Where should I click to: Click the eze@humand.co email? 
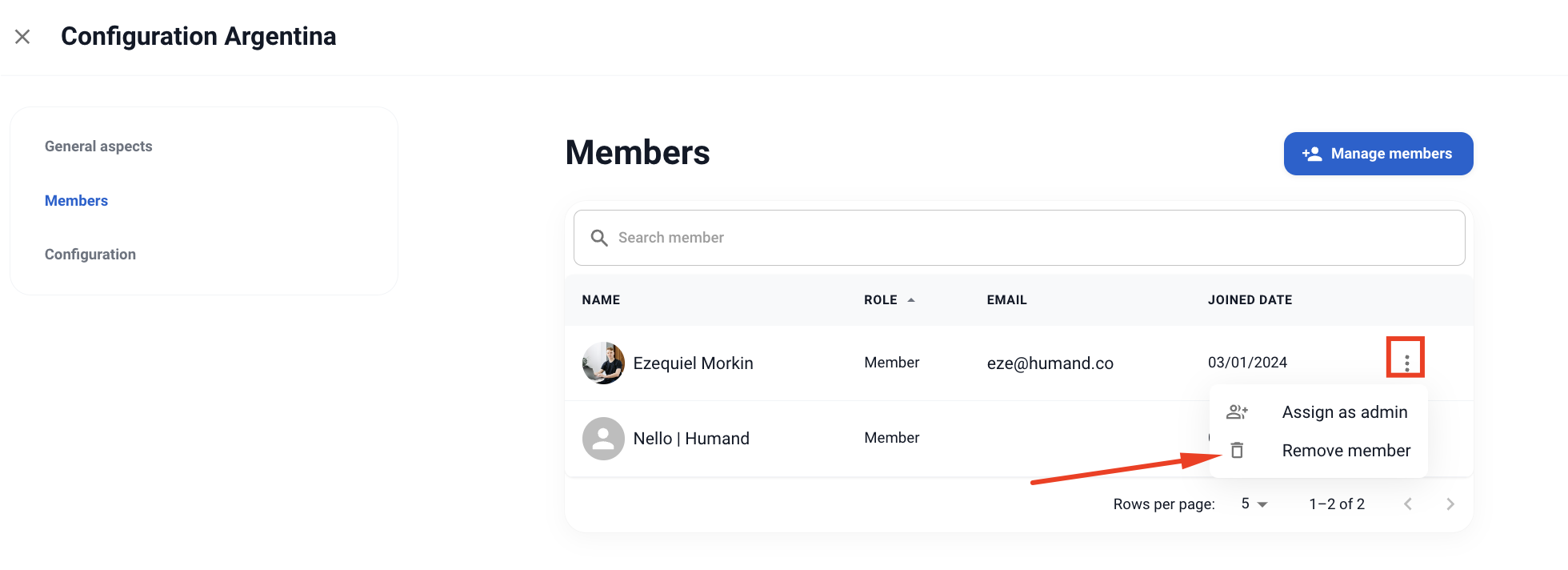click(1050, 363)
